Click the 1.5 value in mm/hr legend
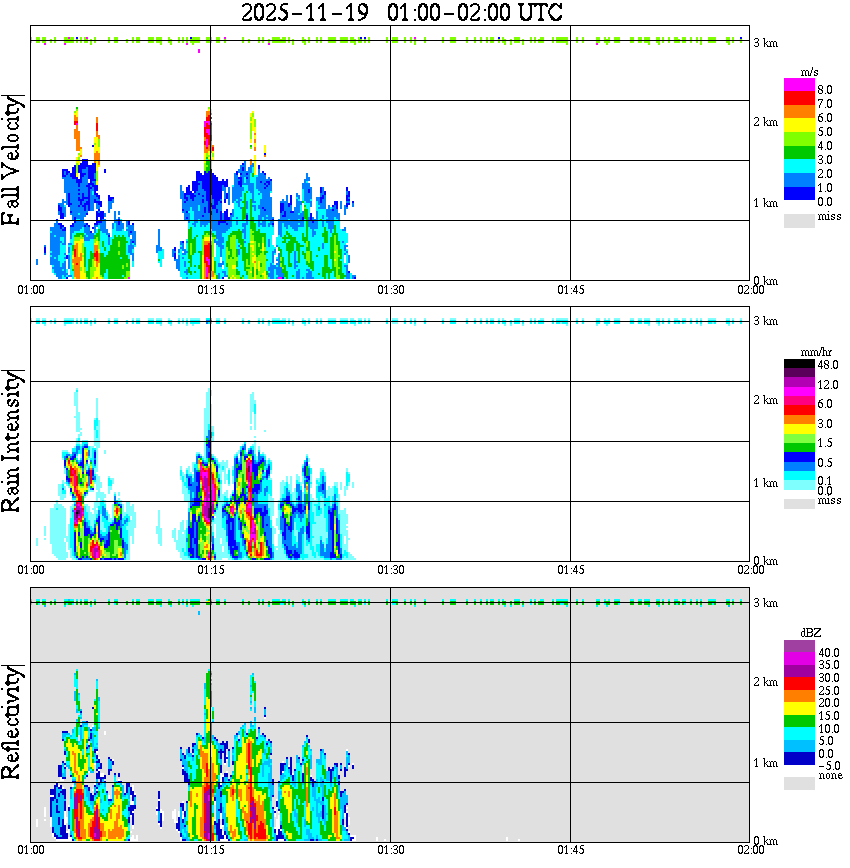The width and height of the screenshot is (850, 868). pos(825,443)
